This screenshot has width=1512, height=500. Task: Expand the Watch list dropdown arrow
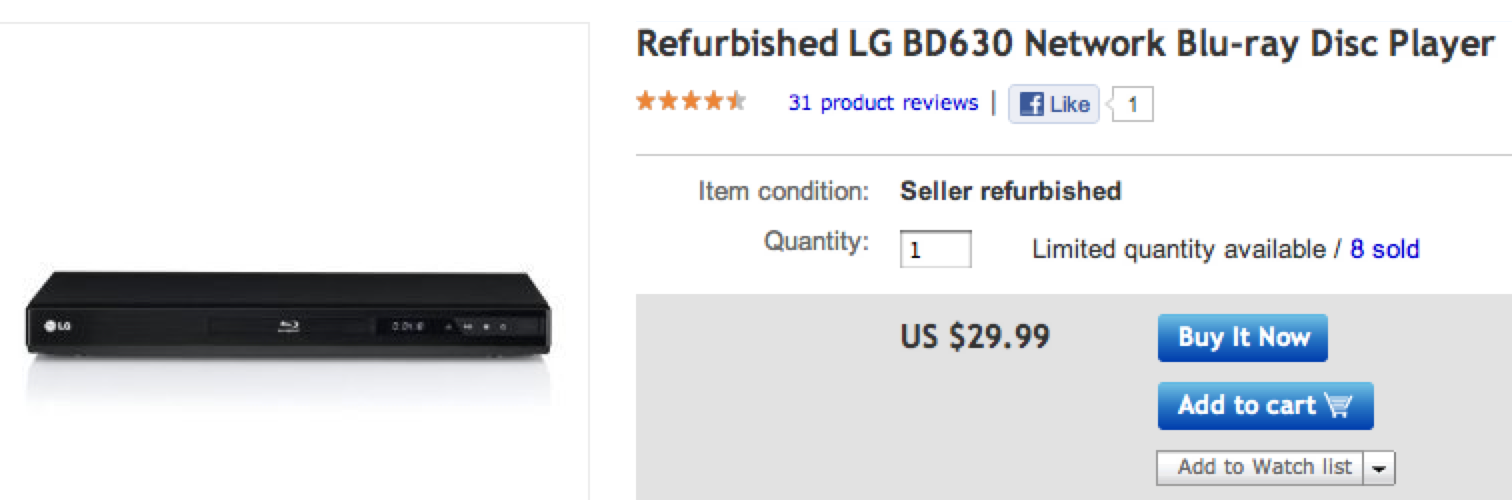point(1381,468)
